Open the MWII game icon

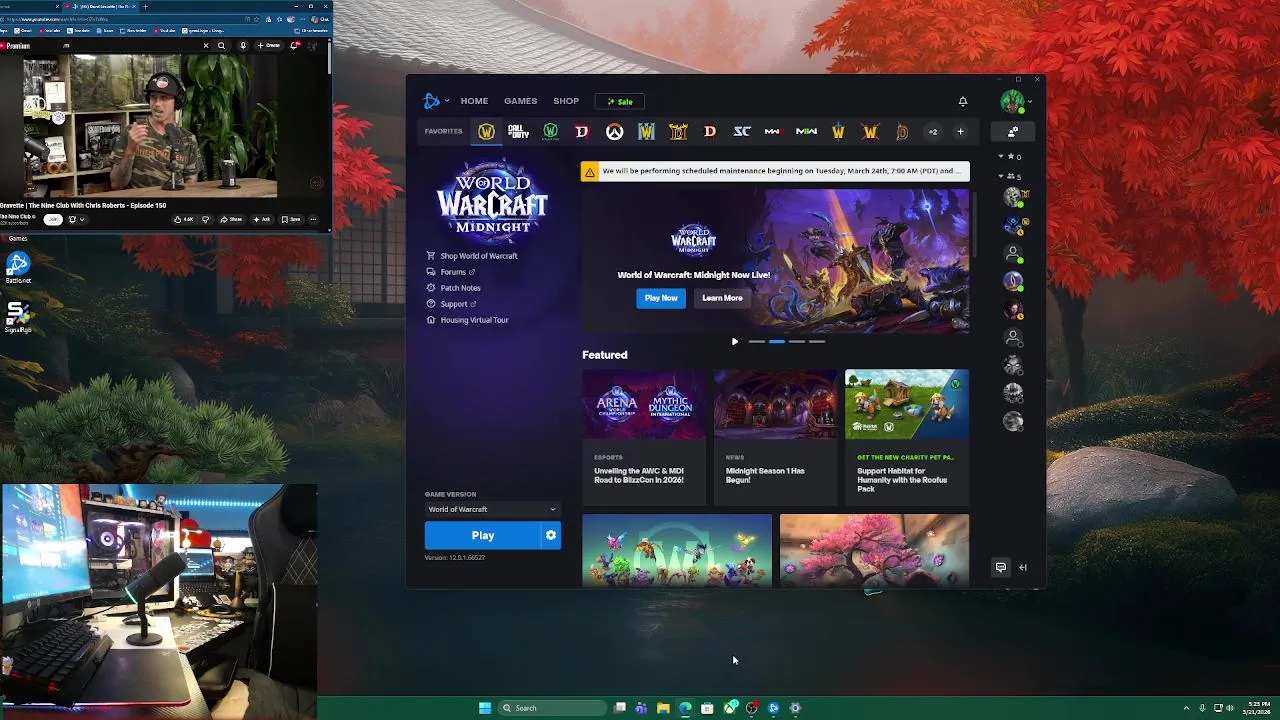[x=806, y=132]
